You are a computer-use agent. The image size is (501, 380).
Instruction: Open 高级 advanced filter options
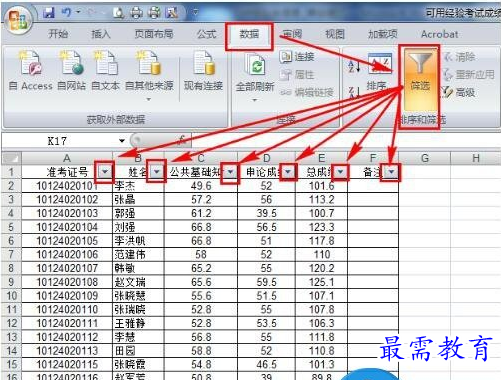[459, 92]
